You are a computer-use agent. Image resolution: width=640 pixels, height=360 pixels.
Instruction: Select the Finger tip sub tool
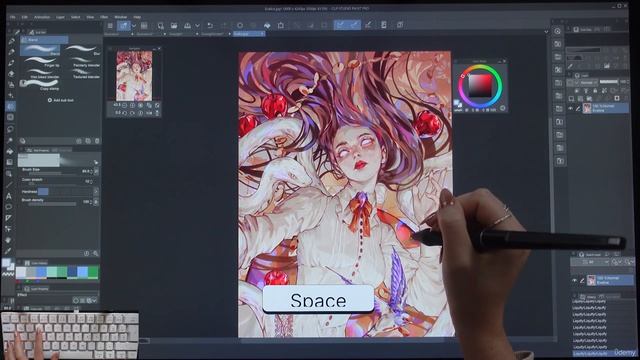pos(41,62)
